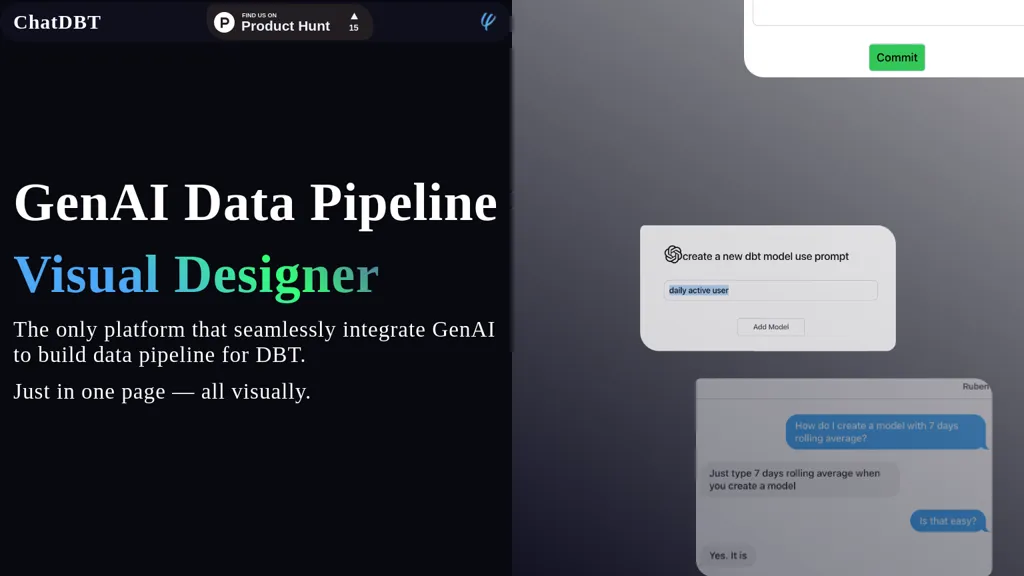The height and width of the screenshot is (576, 1024).
Task: Click the 'Just in one page' tagline
Action: tap(162, 391)
